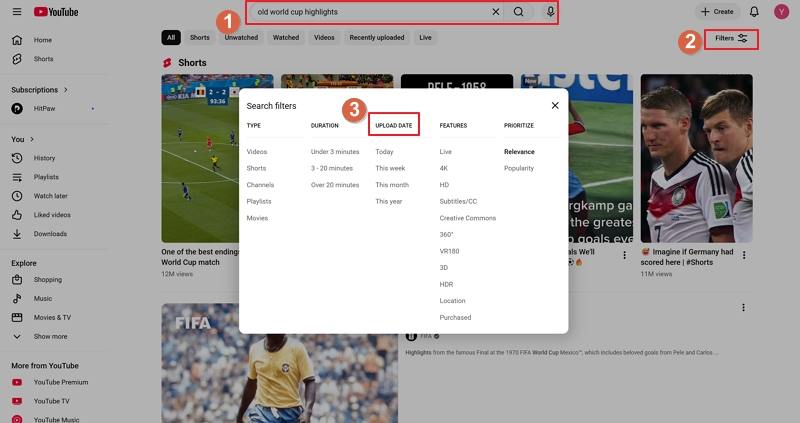The height and width of the screenshot is (423, 800).
Task: Start voice search with microphone
Action: pyautogui.click(x=550, y=12)
